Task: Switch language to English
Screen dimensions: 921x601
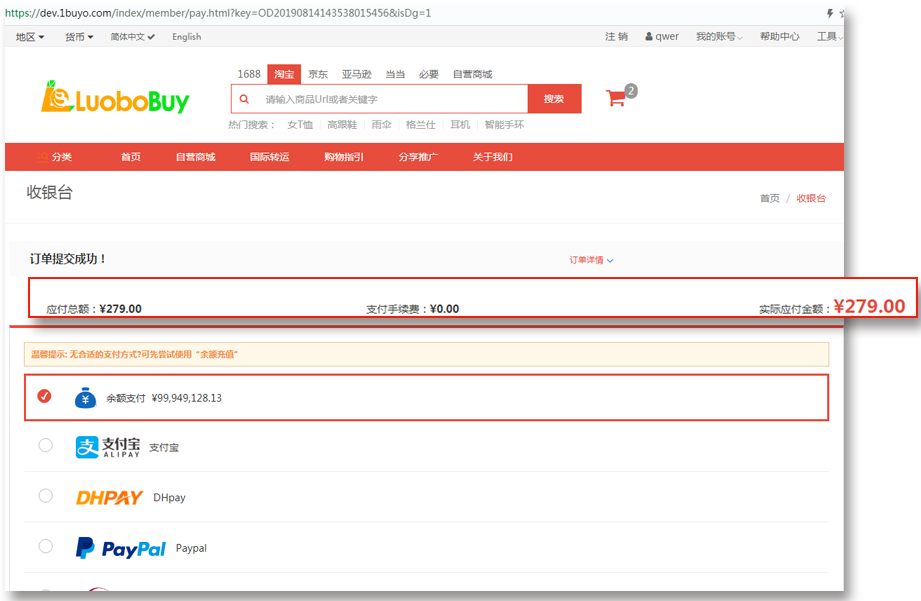Action: 187,37
